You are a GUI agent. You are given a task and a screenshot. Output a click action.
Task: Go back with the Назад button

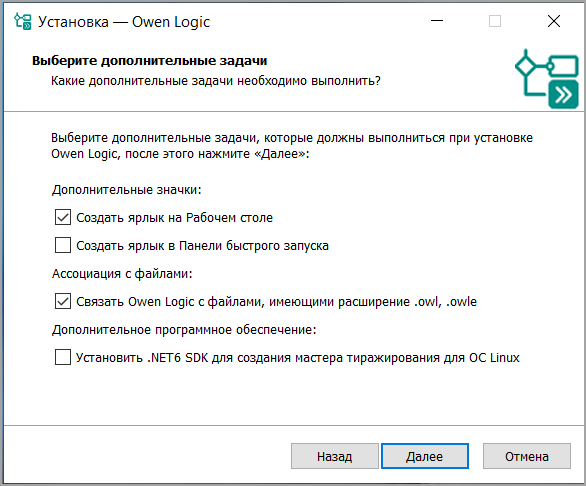click(335, 456)
